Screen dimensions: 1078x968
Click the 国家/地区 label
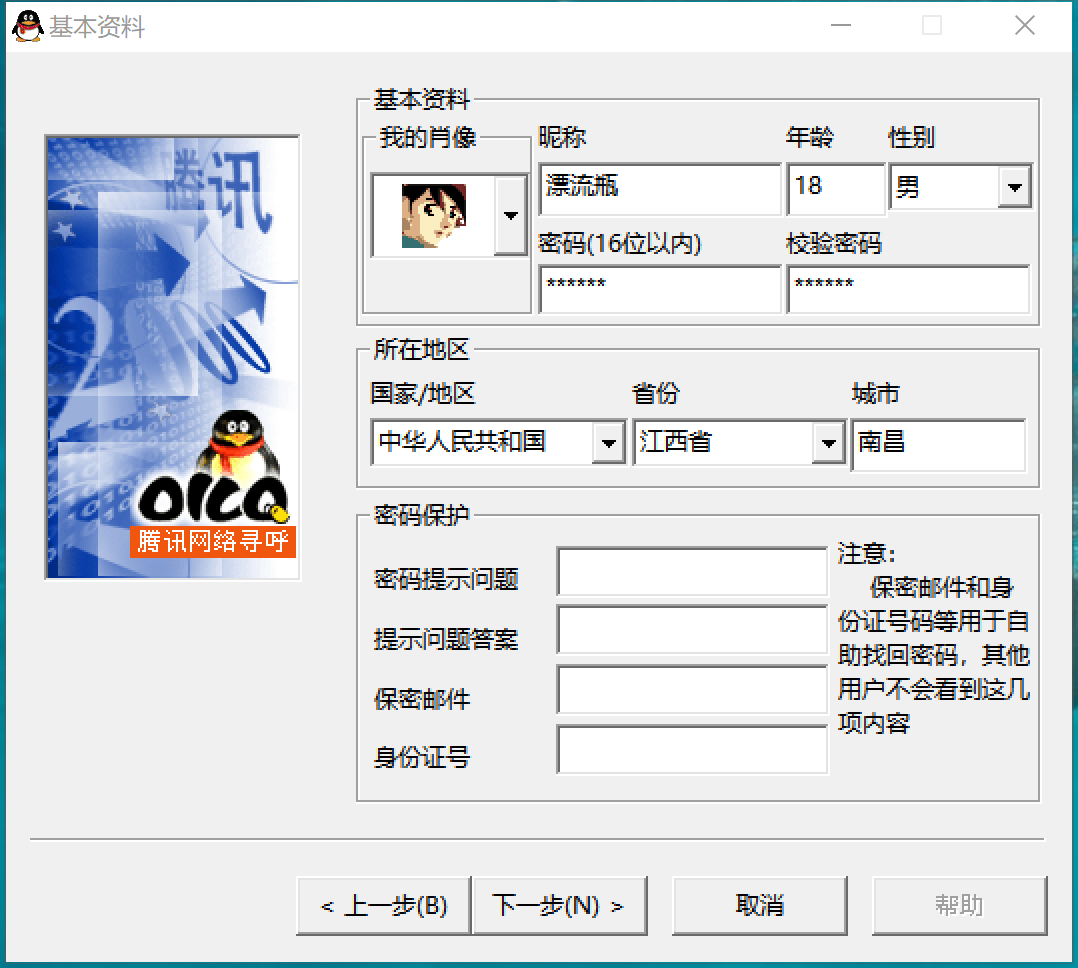coord(423,393)
